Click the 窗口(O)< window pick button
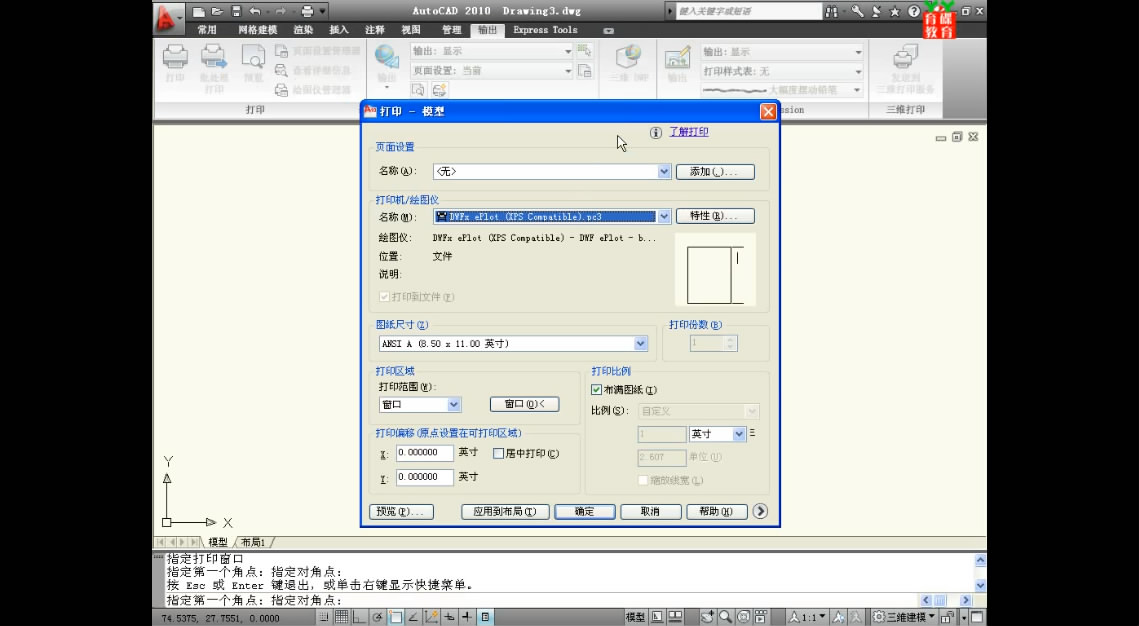The image size is (1139, 626). coord(524,404)
